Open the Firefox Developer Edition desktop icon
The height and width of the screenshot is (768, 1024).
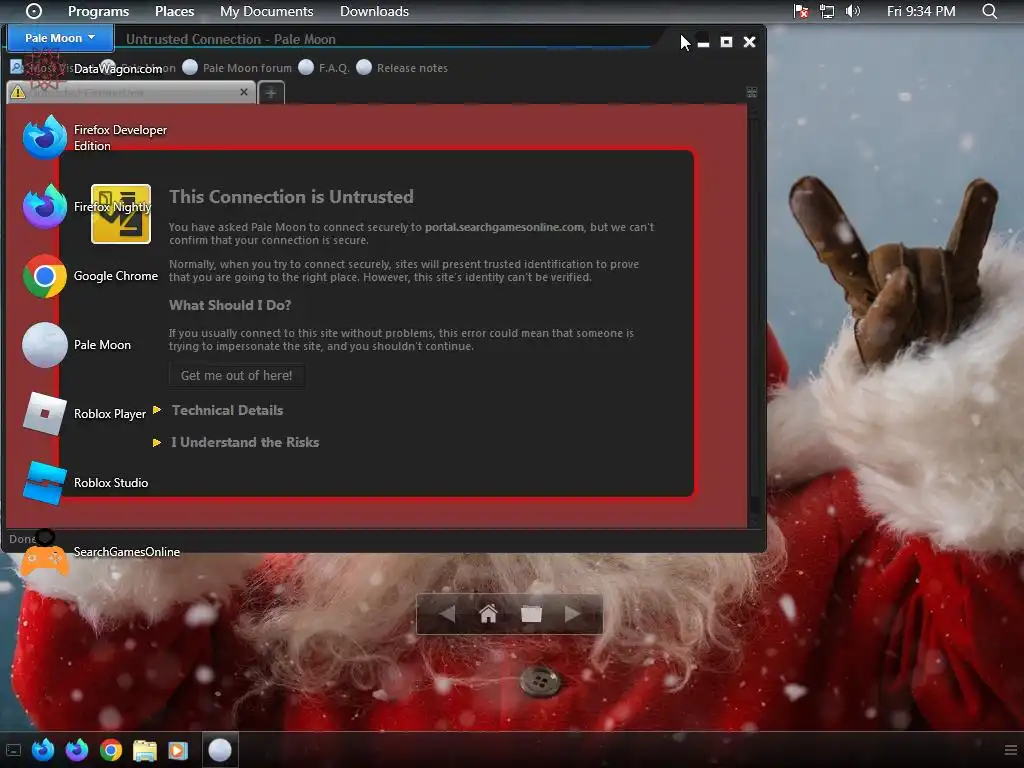coord(44,137)
